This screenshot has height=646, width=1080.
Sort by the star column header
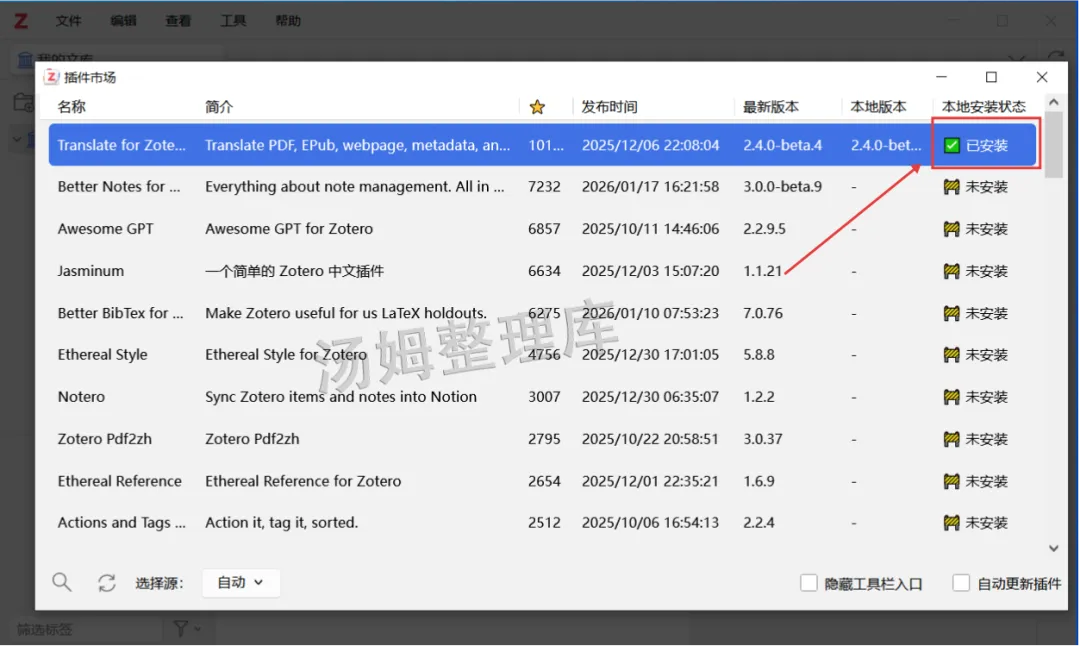pyautogui.click(x=537, y=107)
